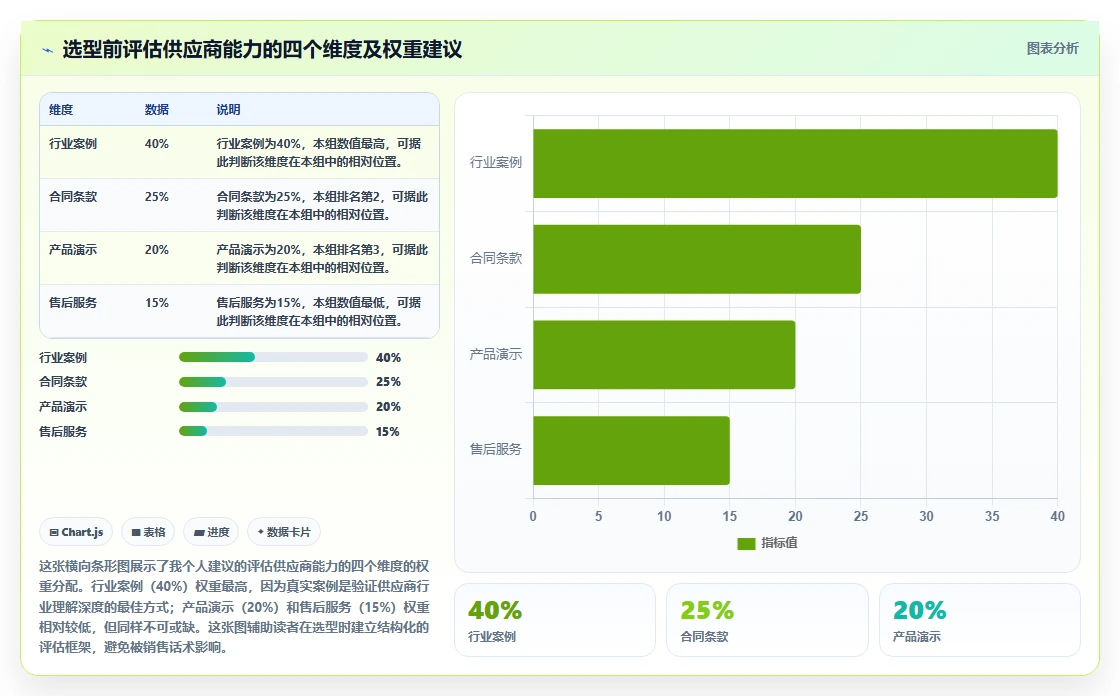The width and height of the screenshot is (1120, 696).
Task: Open the 20% 产品演示 data card
Action: point(979,620)
